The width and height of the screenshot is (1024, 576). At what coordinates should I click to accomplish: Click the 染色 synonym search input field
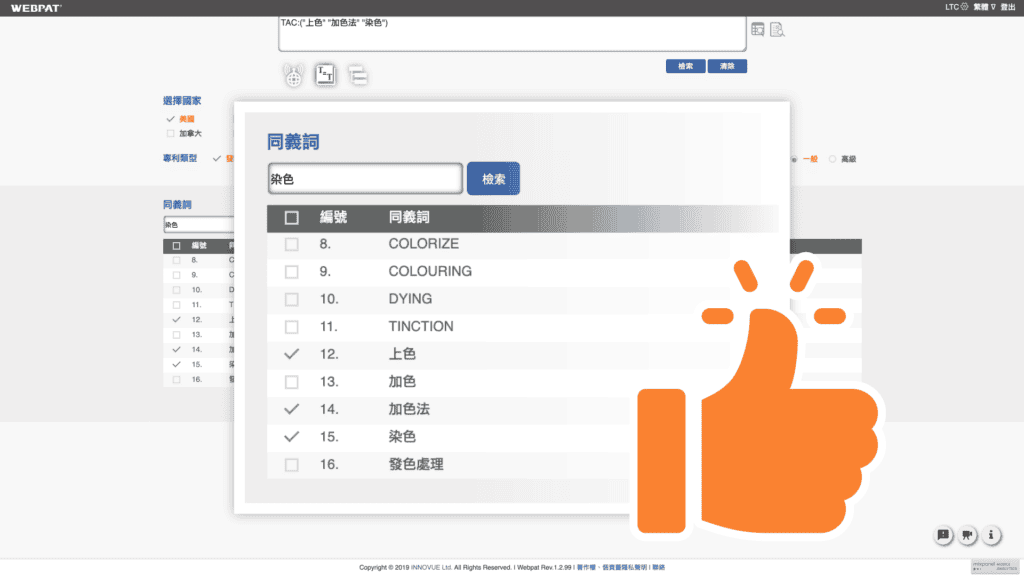(365, 178)
